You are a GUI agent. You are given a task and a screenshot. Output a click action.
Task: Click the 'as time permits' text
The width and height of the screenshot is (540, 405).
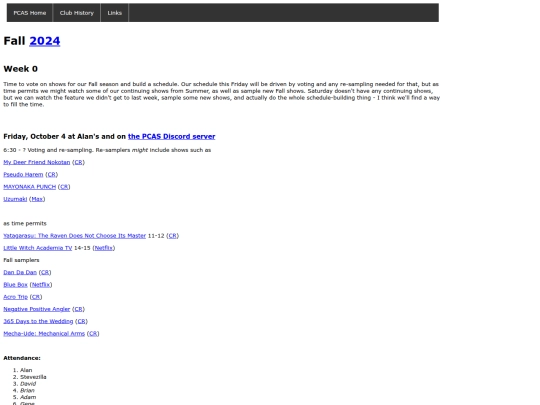(x=25, y=224)
